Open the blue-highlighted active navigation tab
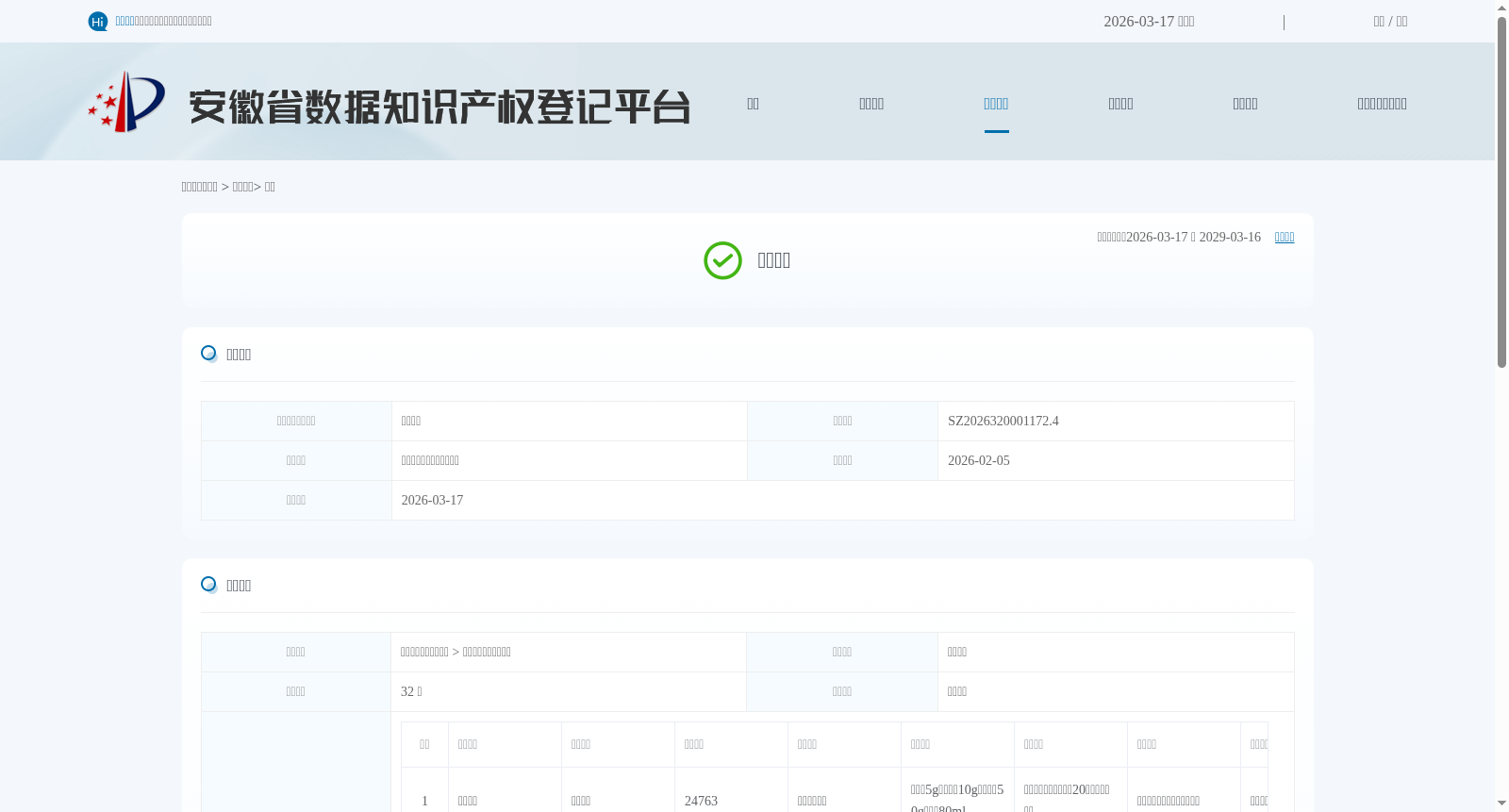This screenshot has width=1509, height=812. point(996,104)
